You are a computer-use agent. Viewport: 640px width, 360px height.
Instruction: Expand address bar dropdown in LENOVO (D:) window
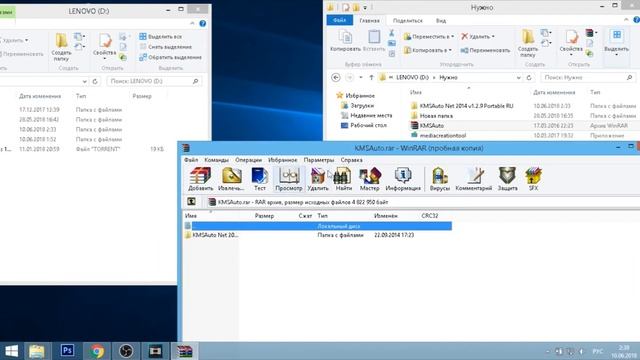point(84,81)
